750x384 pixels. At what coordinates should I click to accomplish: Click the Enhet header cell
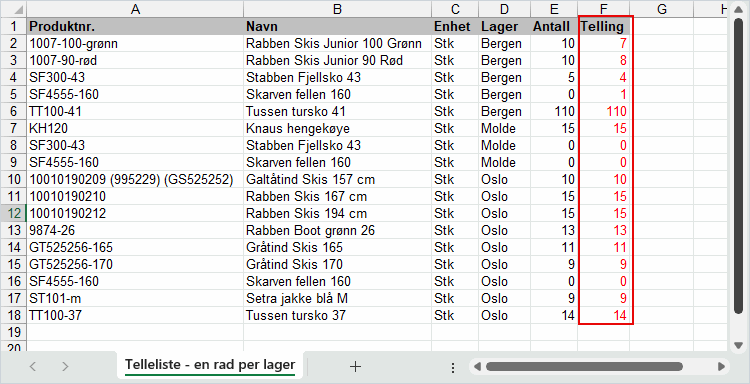(x=455, y=26)
